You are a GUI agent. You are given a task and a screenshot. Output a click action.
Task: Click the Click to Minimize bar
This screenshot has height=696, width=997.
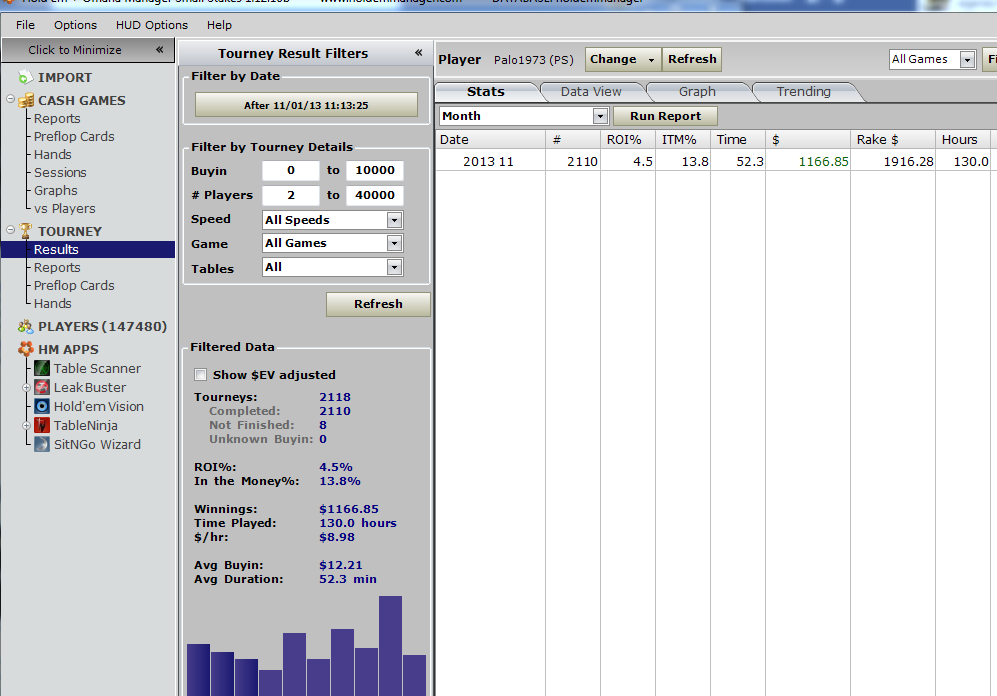88,50
